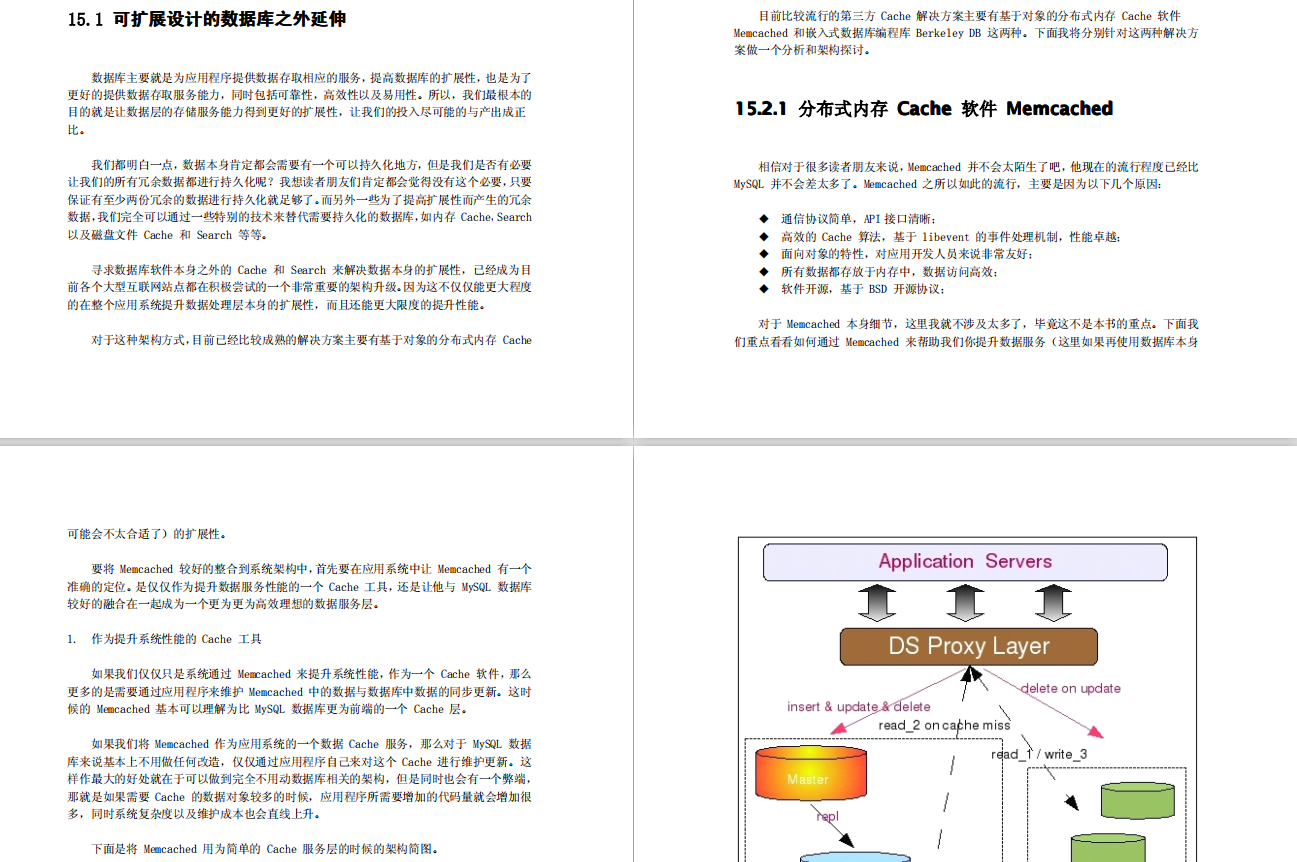Click the line starting "下面是将 Memcached 用为简单的"

[x=265, y=848]
